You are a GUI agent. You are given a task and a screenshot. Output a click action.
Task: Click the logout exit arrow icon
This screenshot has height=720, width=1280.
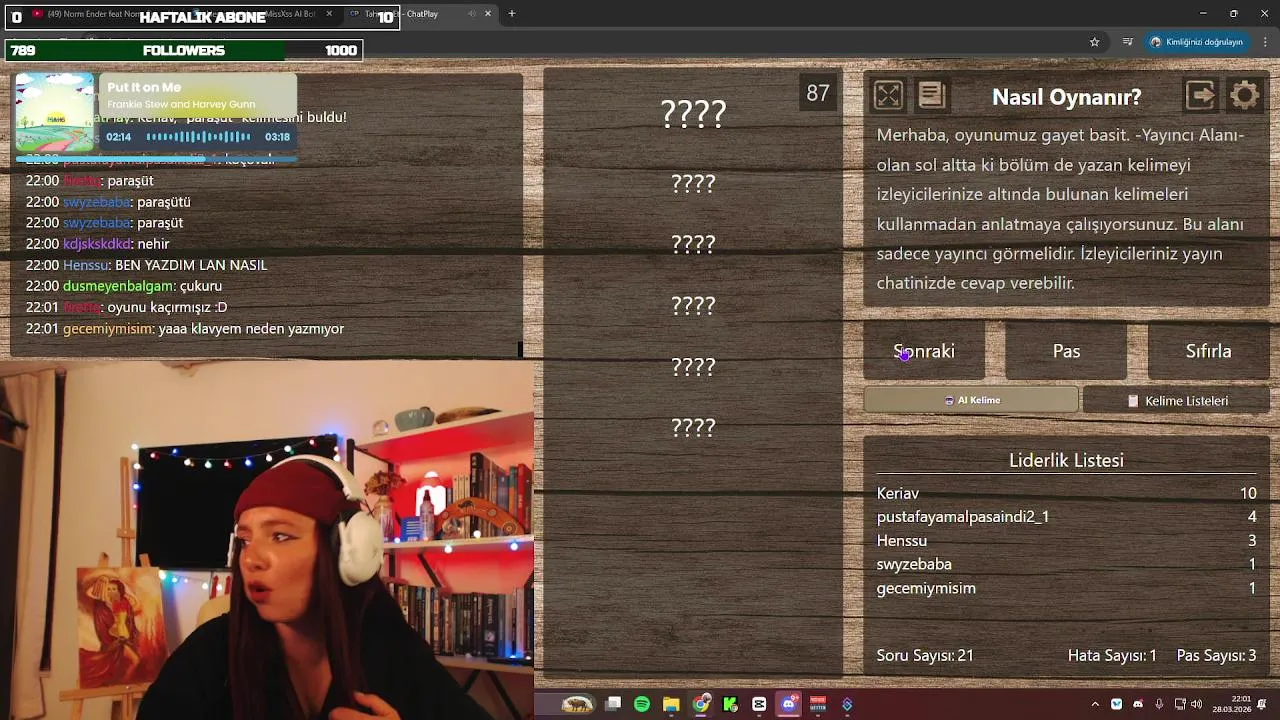point(1200,95)
